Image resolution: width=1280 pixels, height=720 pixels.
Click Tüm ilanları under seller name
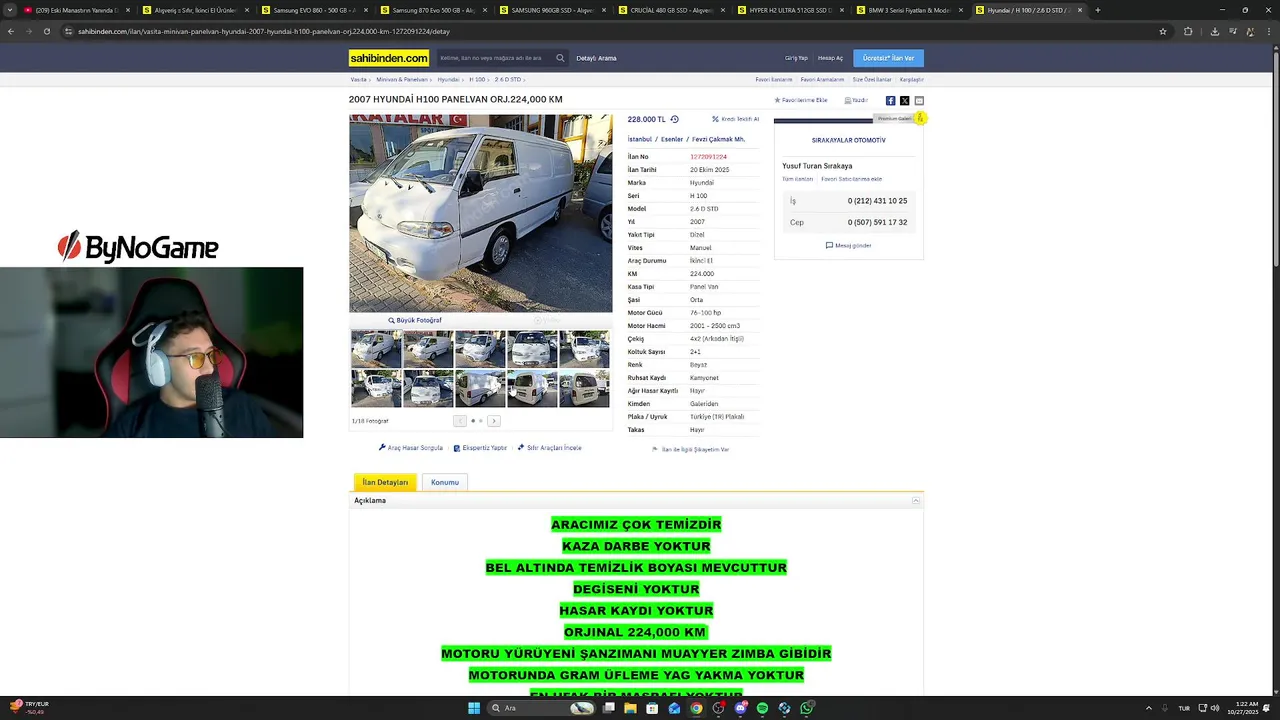pos(797,179)
